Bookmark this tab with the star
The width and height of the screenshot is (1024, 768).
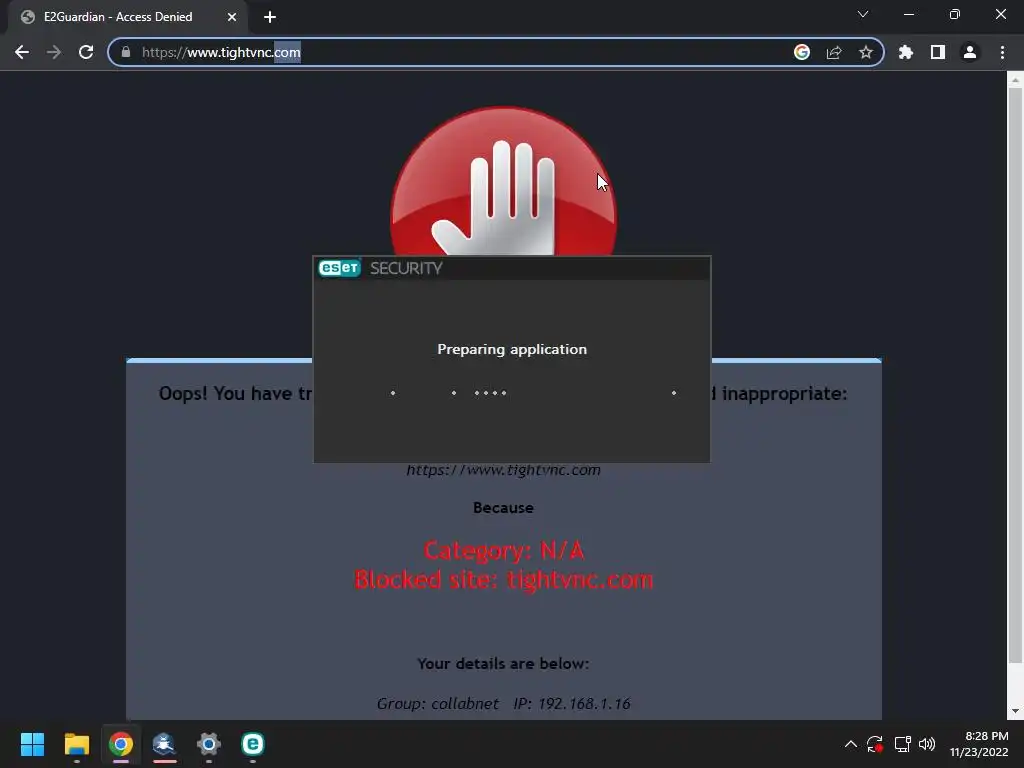pos(866,52)
